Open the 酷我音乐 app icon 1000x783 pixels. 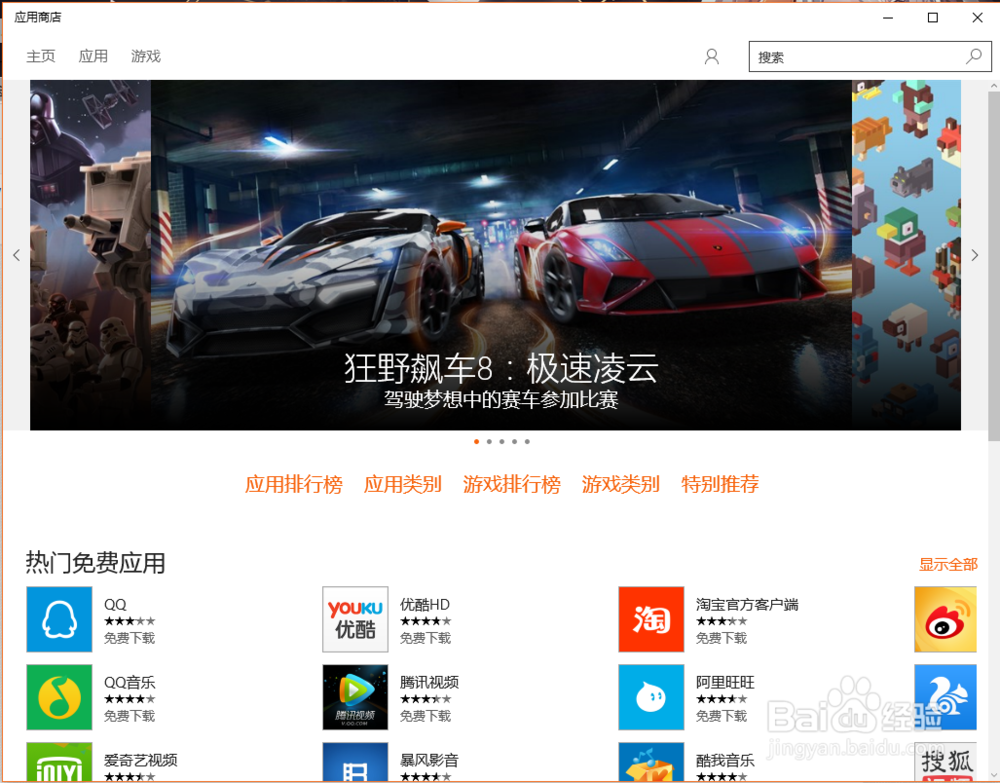click(651, 762)
